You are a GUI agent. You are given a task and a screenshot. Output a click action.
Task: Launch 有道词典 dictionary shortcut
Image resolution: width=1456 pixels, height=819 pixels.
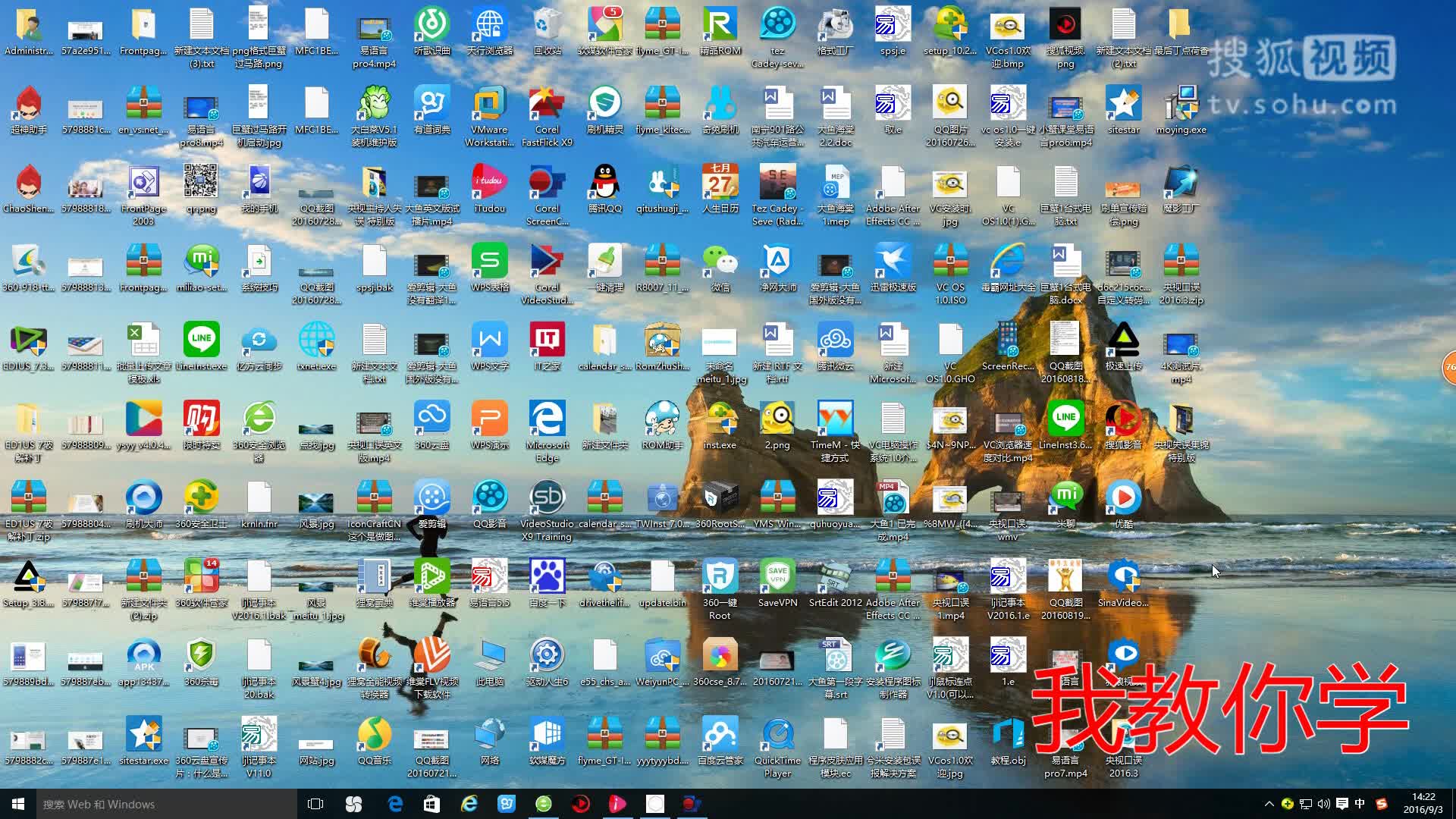431,110
